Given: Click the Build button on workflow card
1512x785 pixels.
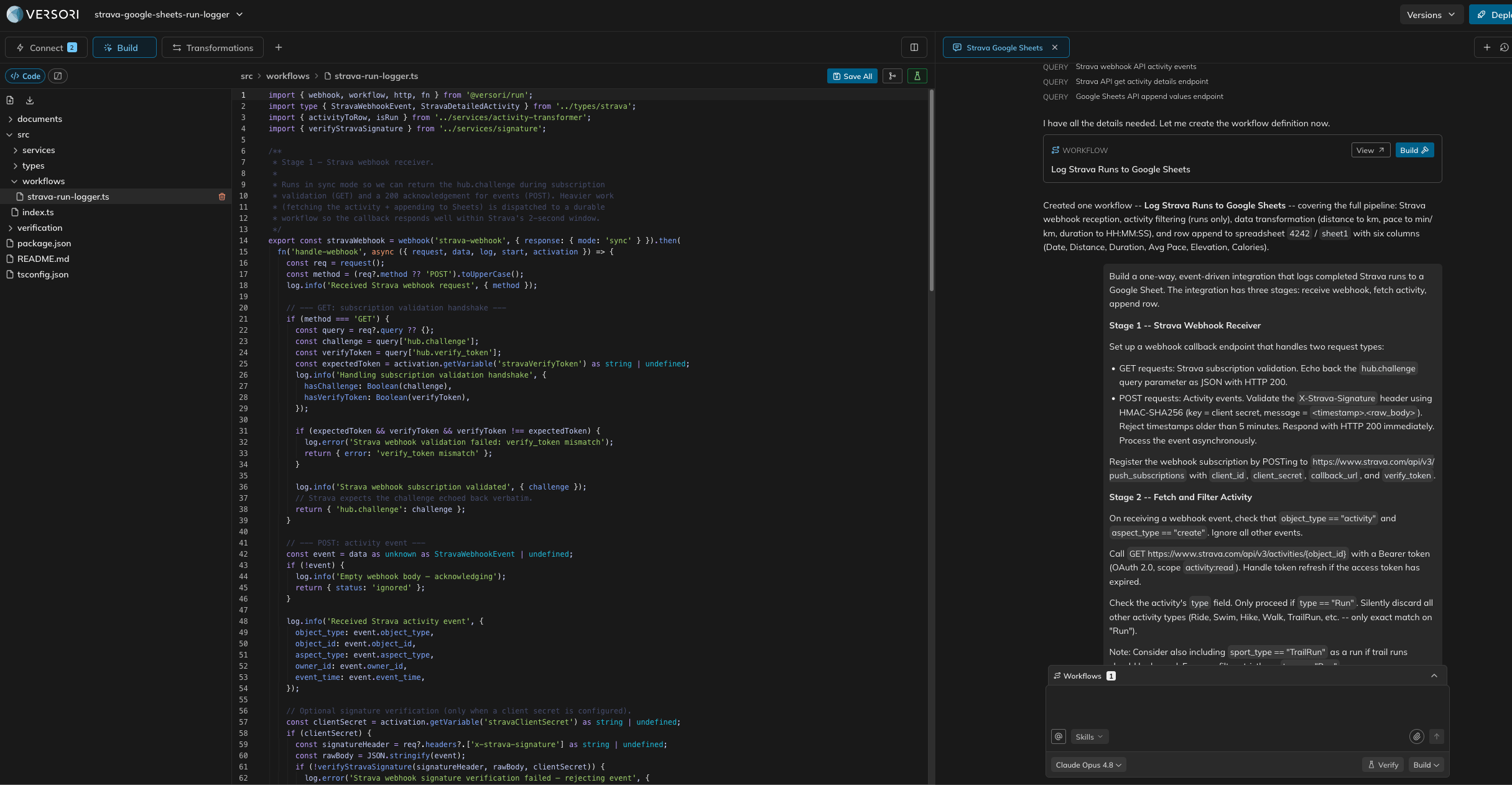Looking at the screenshot, I should (x=1414, y=150).
